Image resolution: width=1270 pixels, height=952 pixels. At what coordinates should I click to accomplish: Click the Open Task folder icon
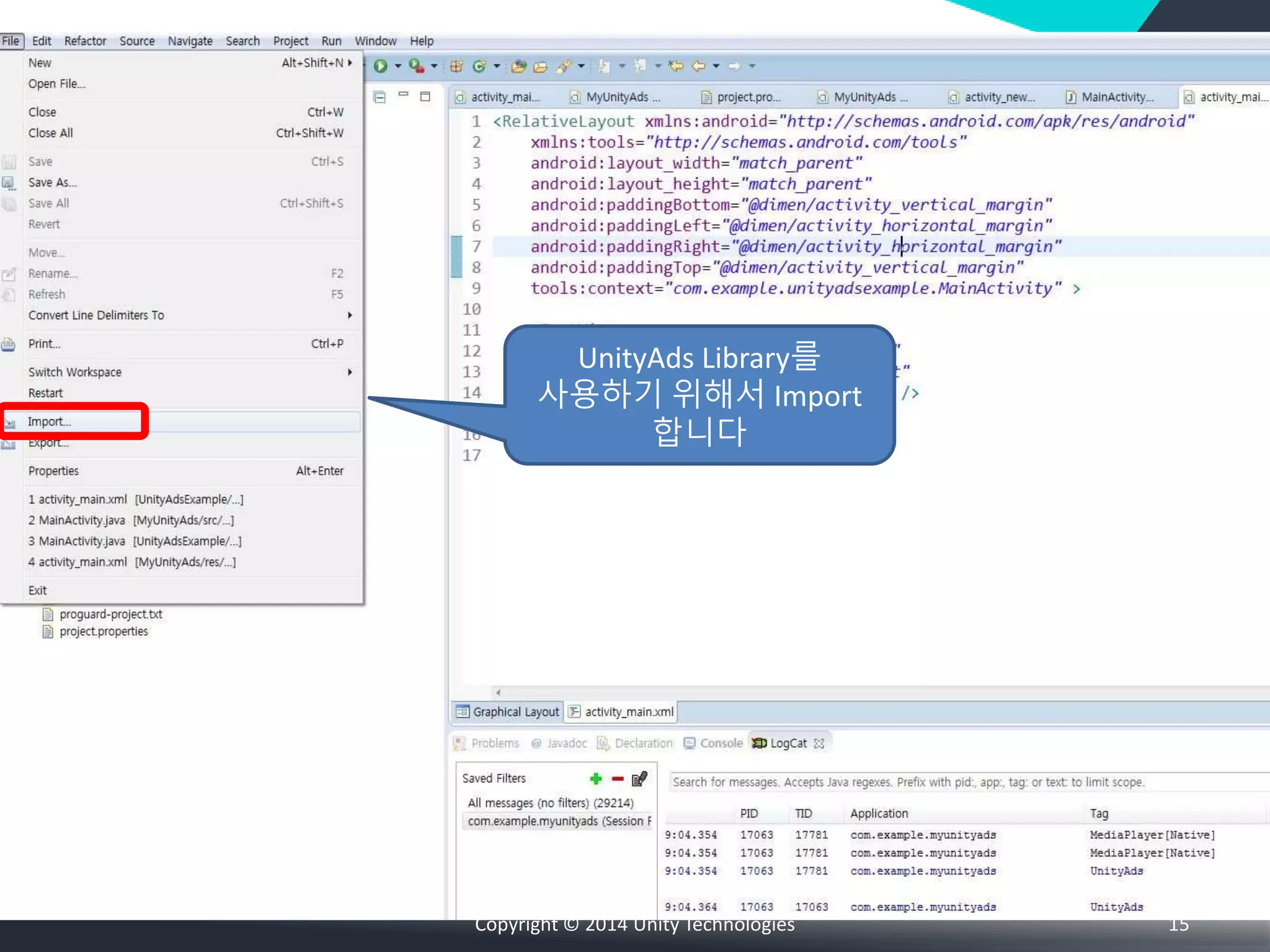coord(540,66)
